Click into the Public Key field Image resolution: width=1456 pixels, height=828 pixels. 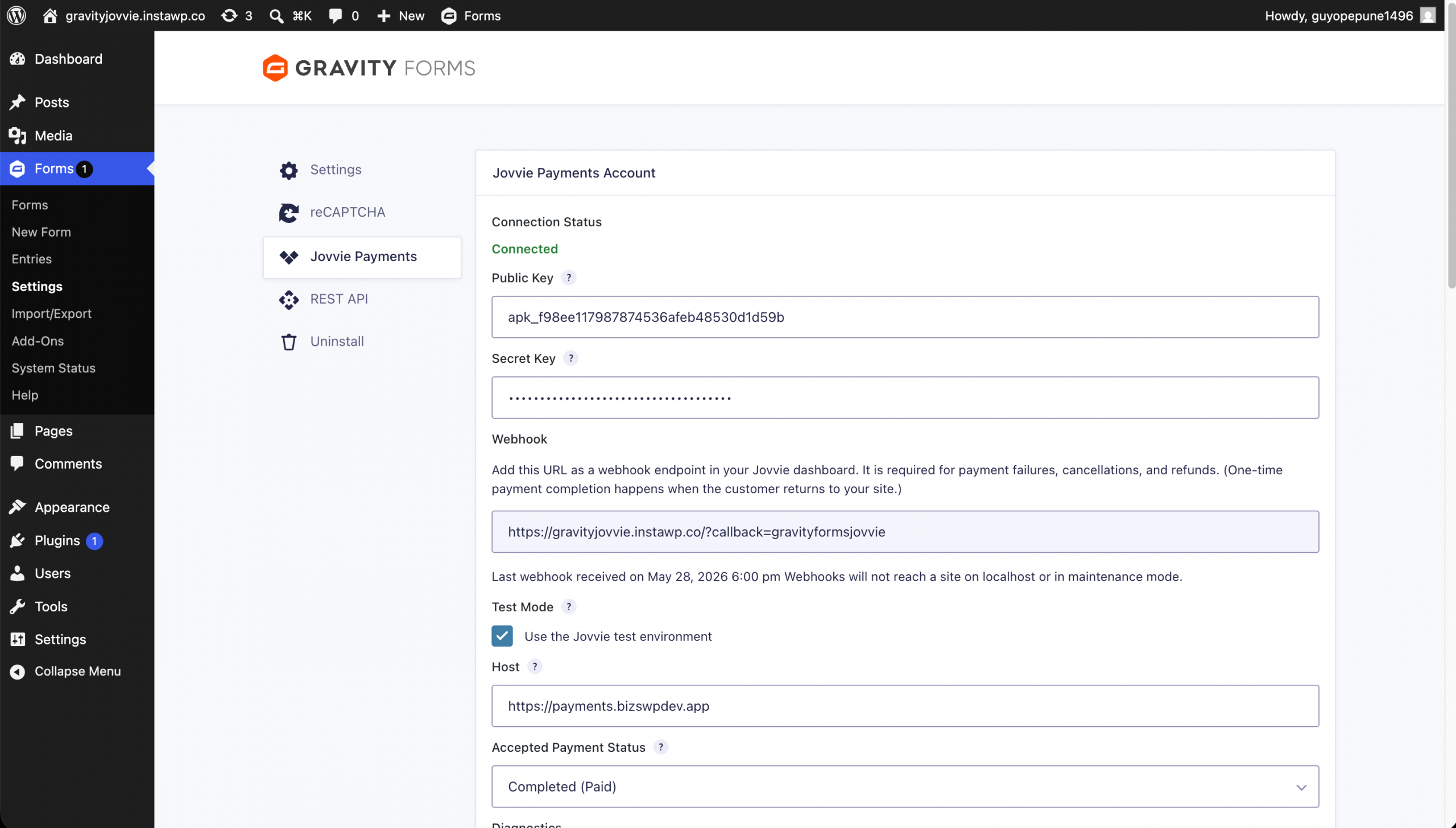point(905,317)
